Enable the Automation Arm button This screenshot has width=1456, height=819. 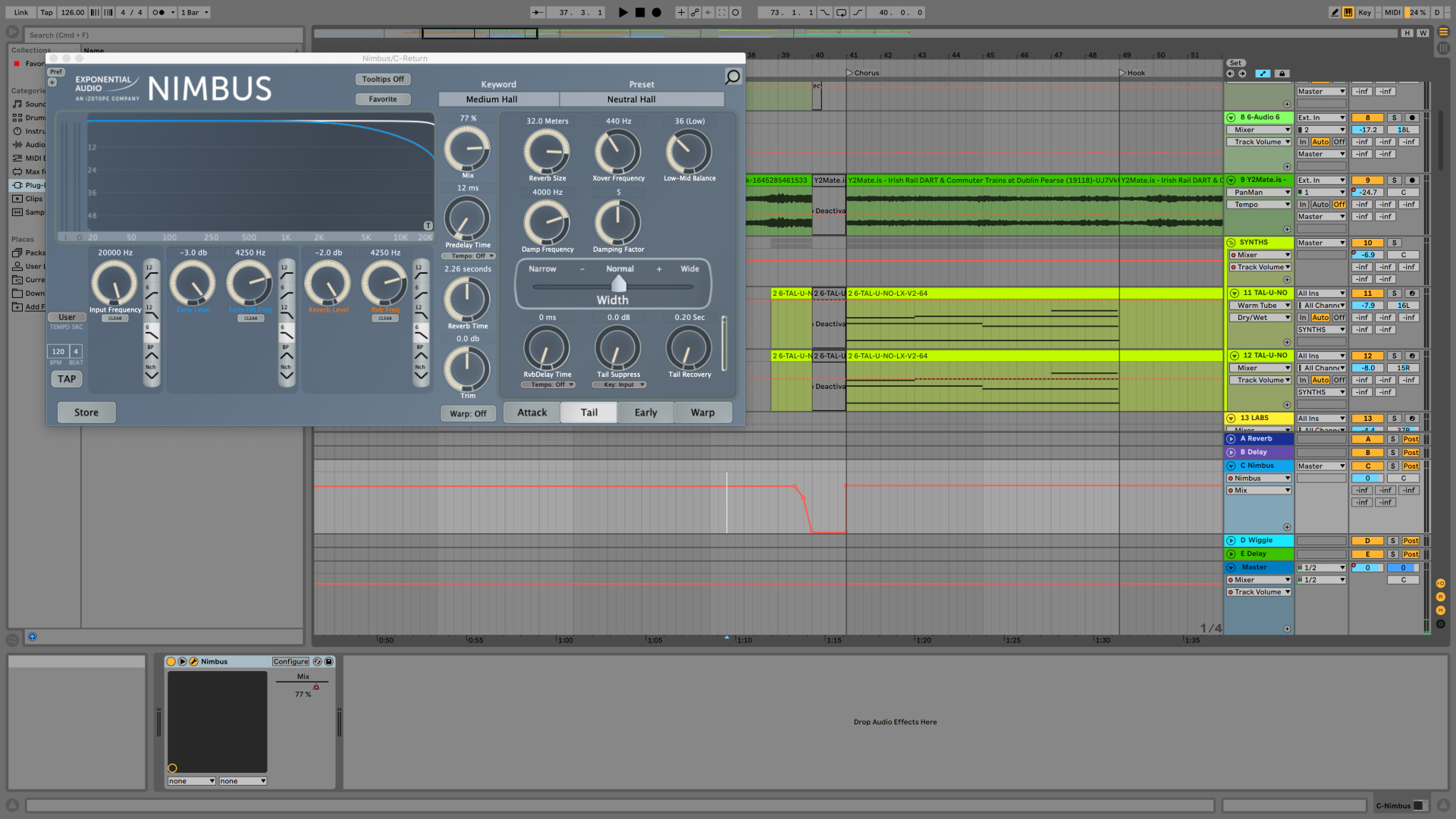click(695, 12)
